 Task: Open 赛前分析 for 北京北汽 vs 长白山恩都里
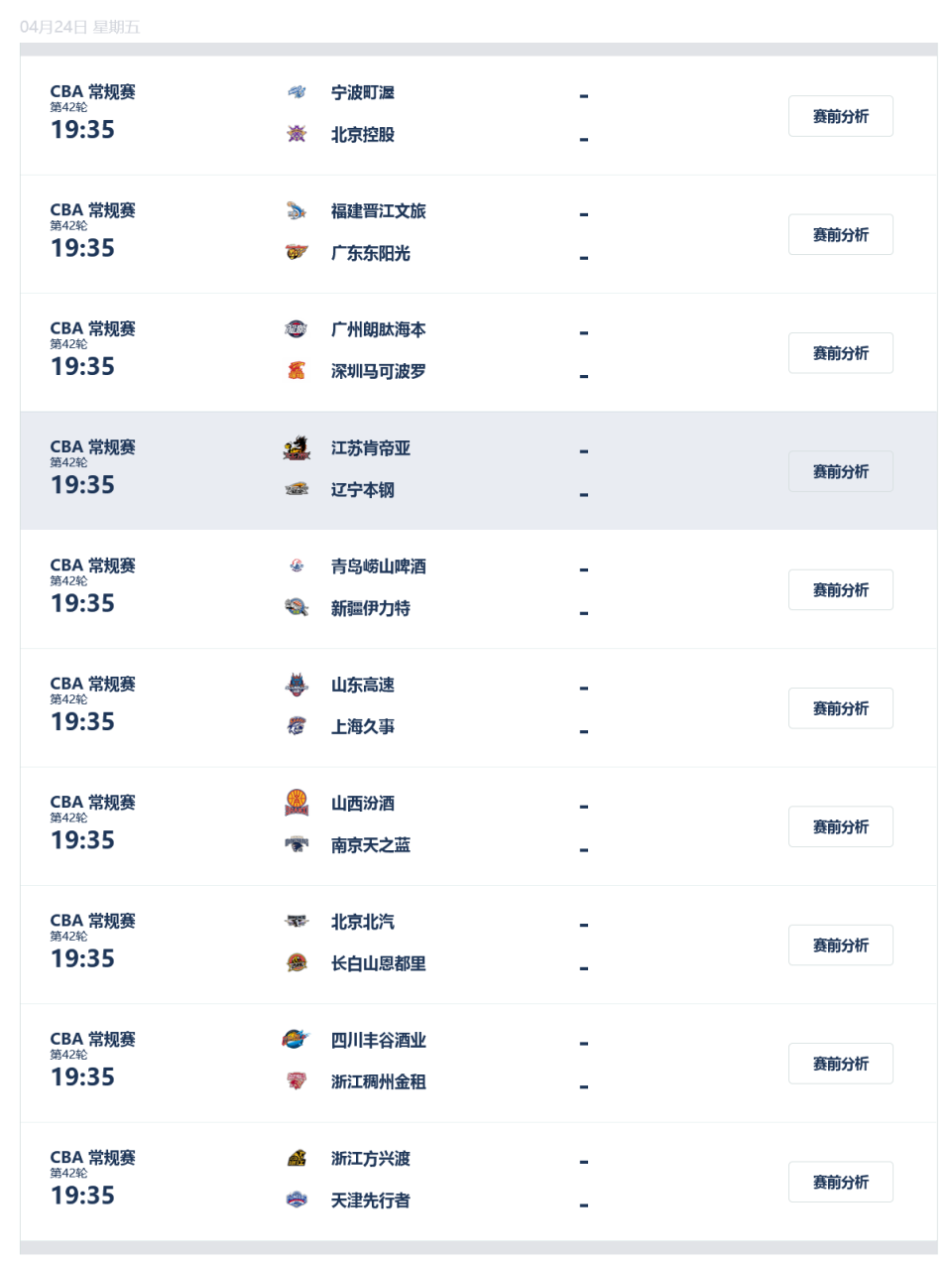pyautogui.click(x=840, y=945)
